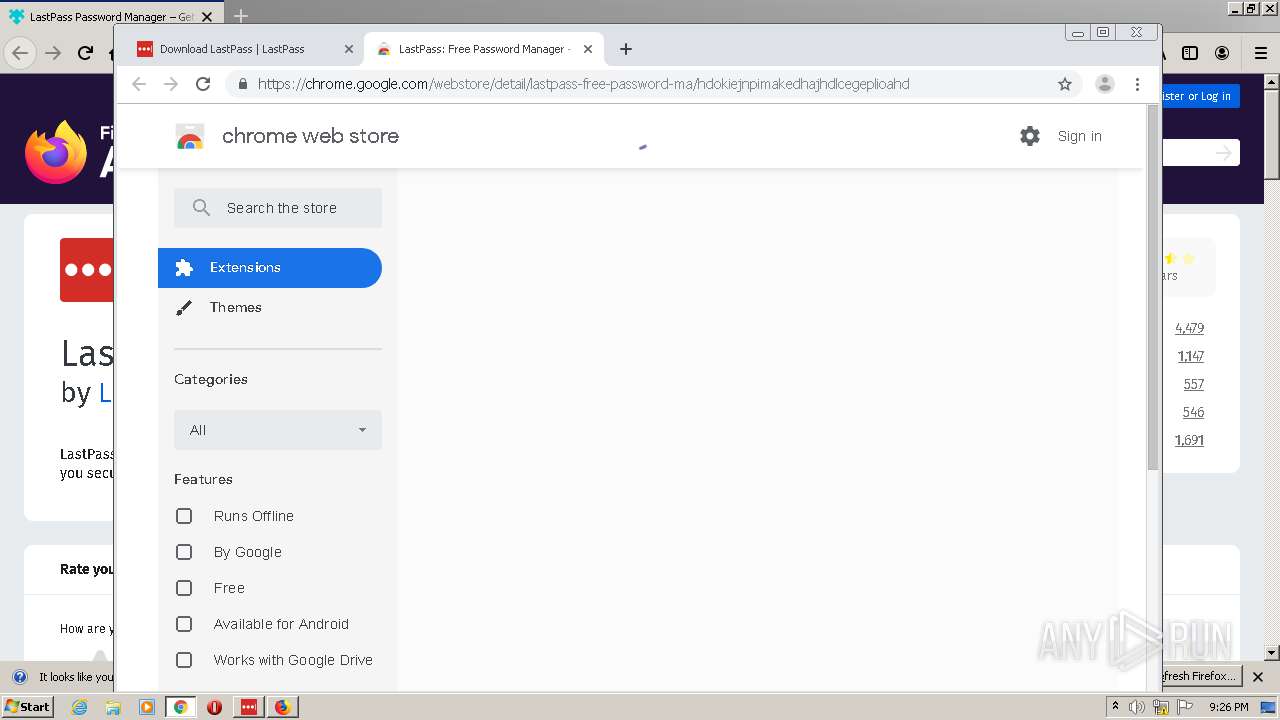
Task: Click the Chrome icon in the taskbar
Action: 181,707
